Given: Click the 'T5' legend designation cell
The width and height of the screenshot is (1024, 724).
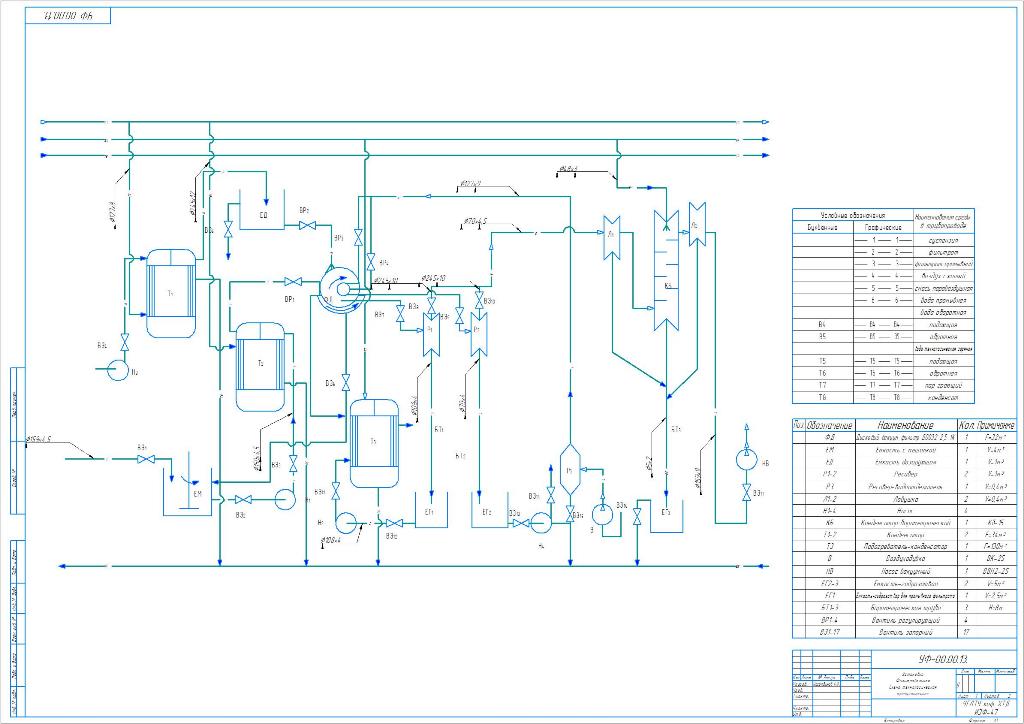Looking at the screenshot, I should [822, 360].
